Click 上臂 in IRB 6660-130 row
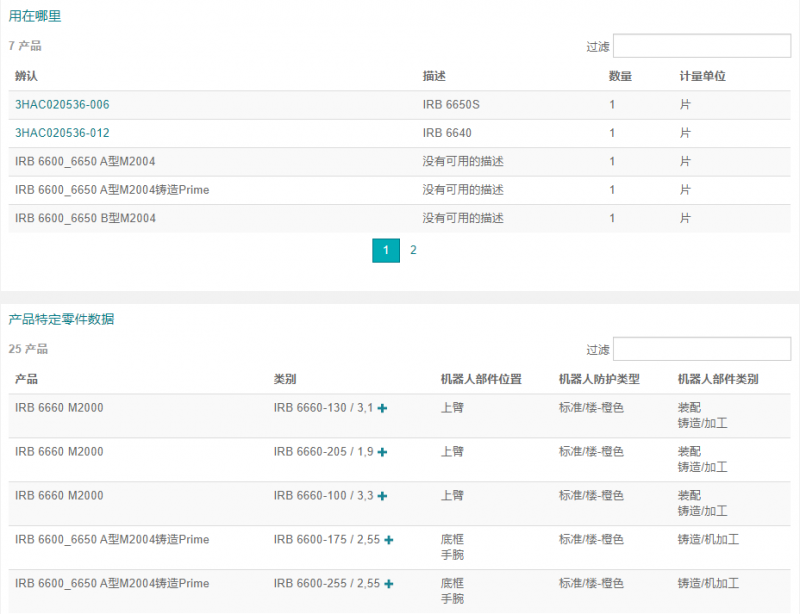Viewport: 800px width, 614px height. click(453, 408)
